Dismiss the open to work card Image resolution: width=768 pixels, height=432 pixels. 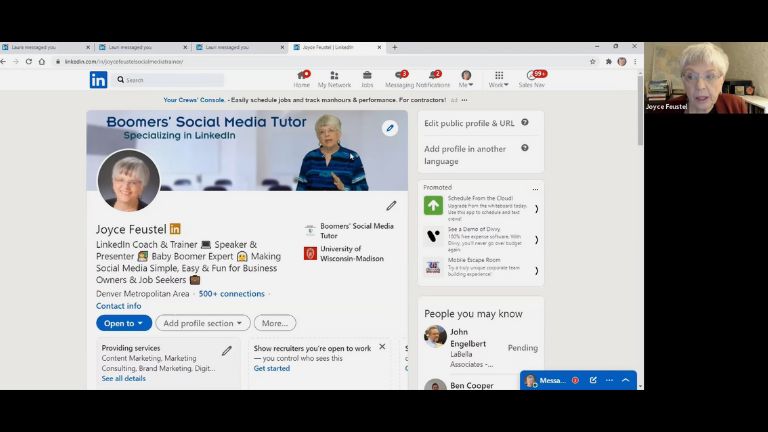point(382,347)
